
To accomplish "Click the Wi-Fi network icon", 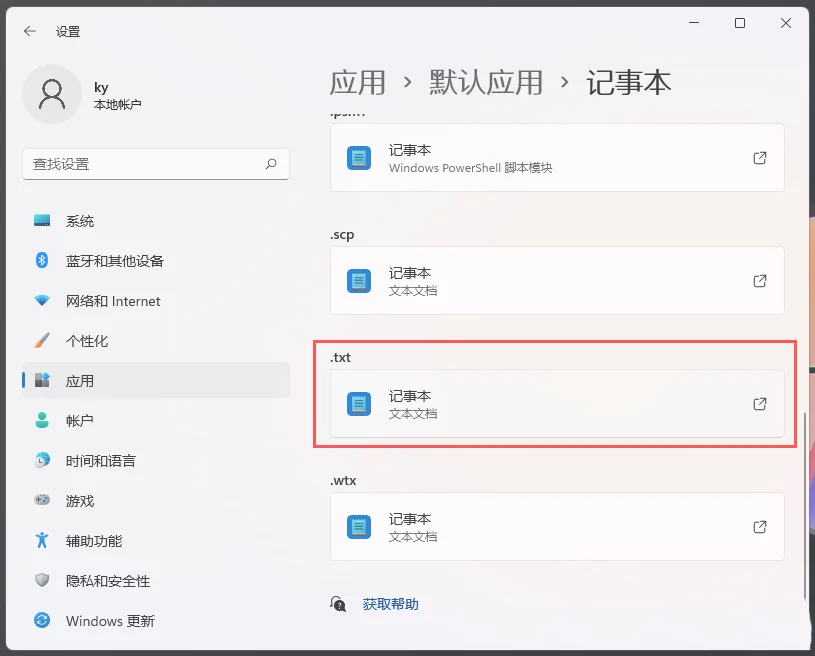I will (42, 300).
